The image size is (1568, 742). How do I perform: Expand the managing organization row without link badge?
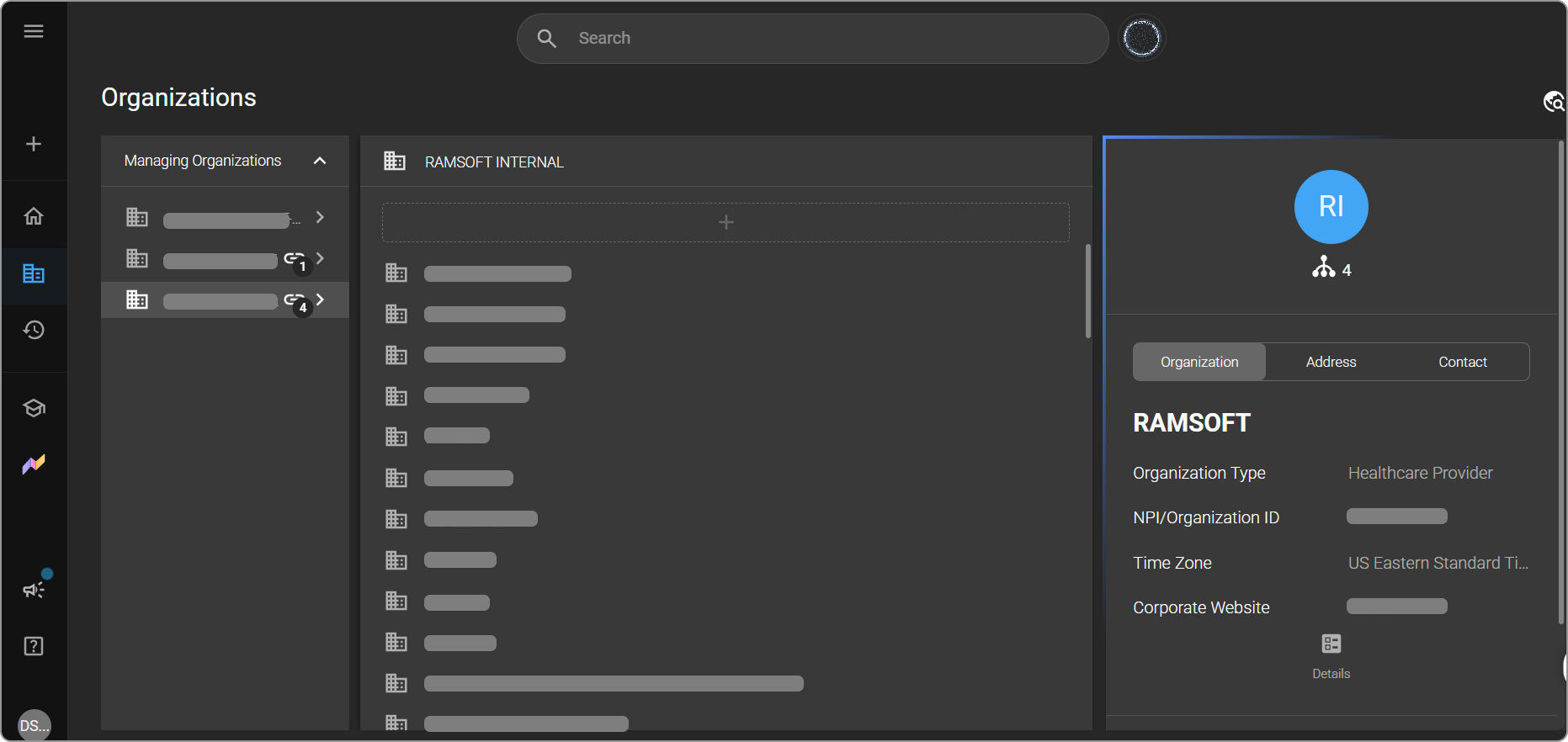[320, 217]
